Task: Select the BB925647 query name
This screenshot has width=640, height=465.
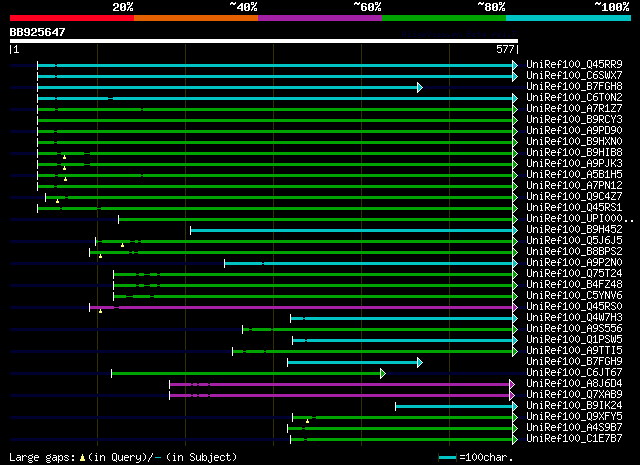Action: (38, 32)
